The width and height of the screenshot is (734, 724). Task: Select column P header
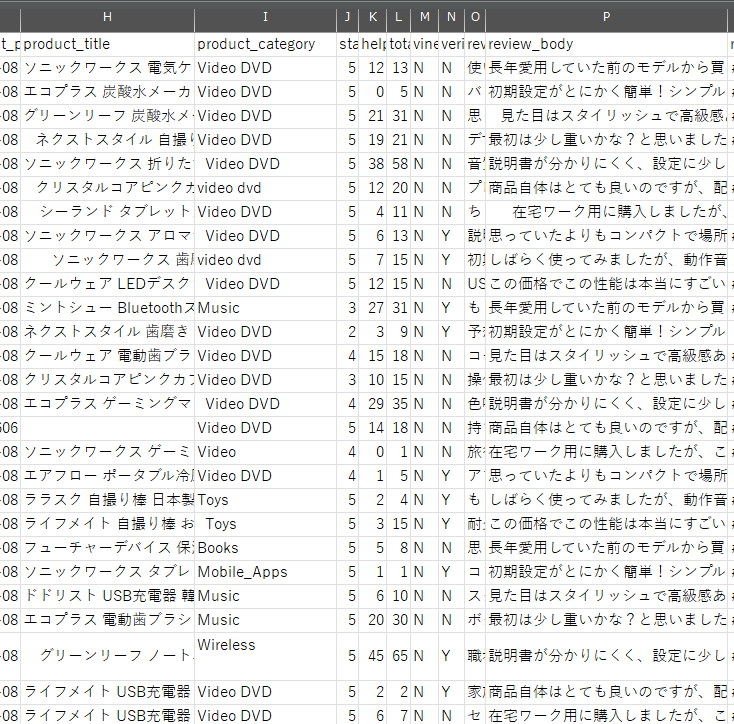point(607,17)
